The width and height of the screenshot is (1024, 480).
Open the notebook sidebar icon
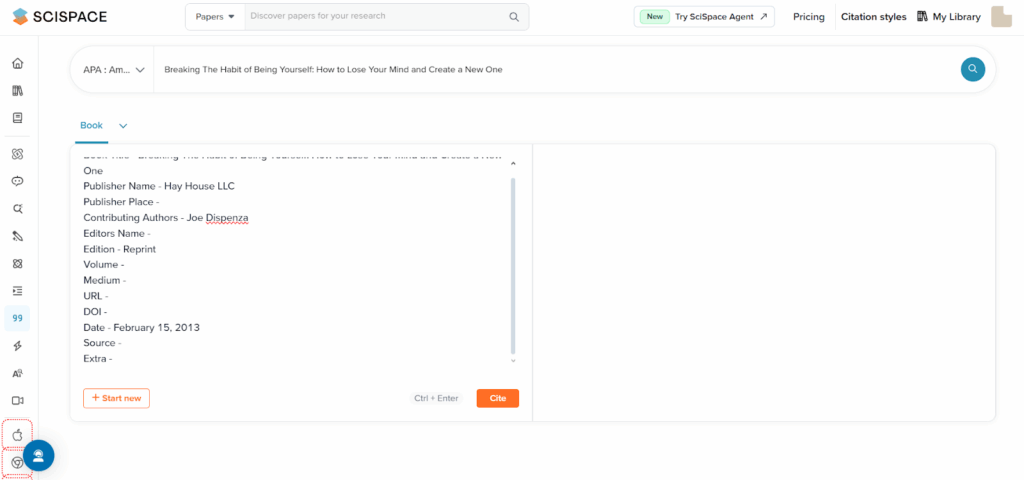pos(18,118)
